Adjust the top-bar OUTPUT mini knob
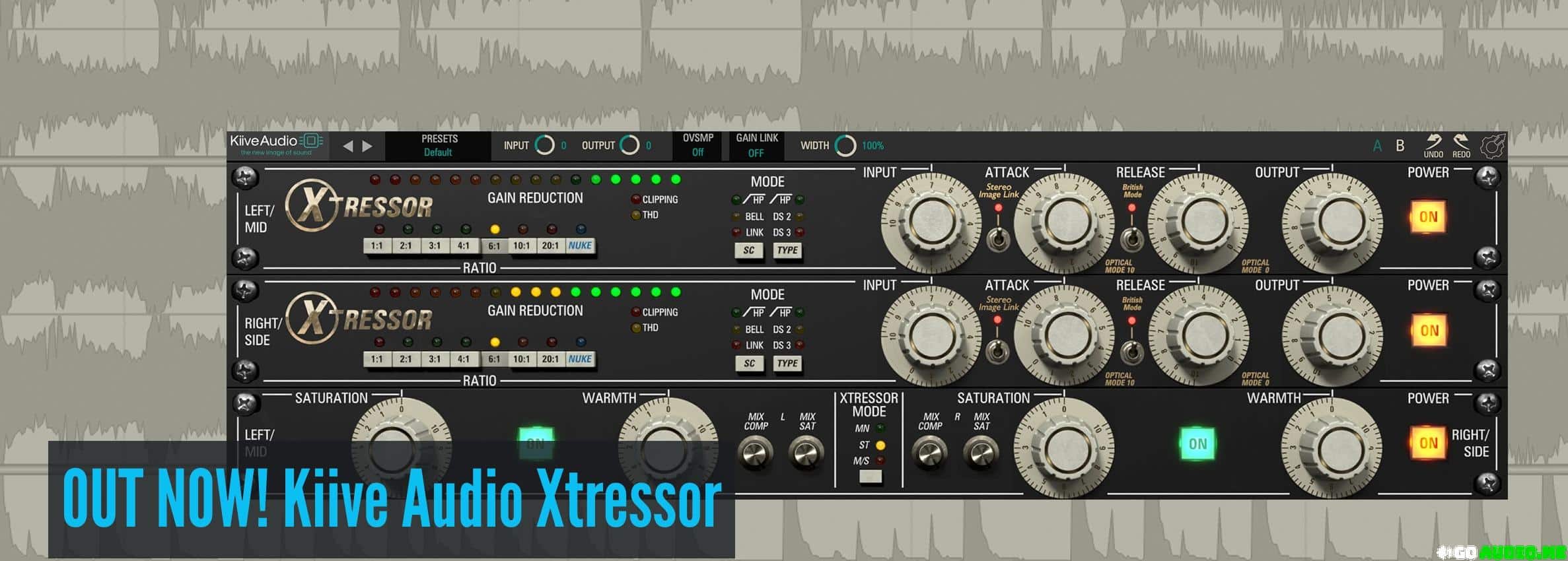The width and height of the screenshot is (1568, 561). (x=629, y=145)
